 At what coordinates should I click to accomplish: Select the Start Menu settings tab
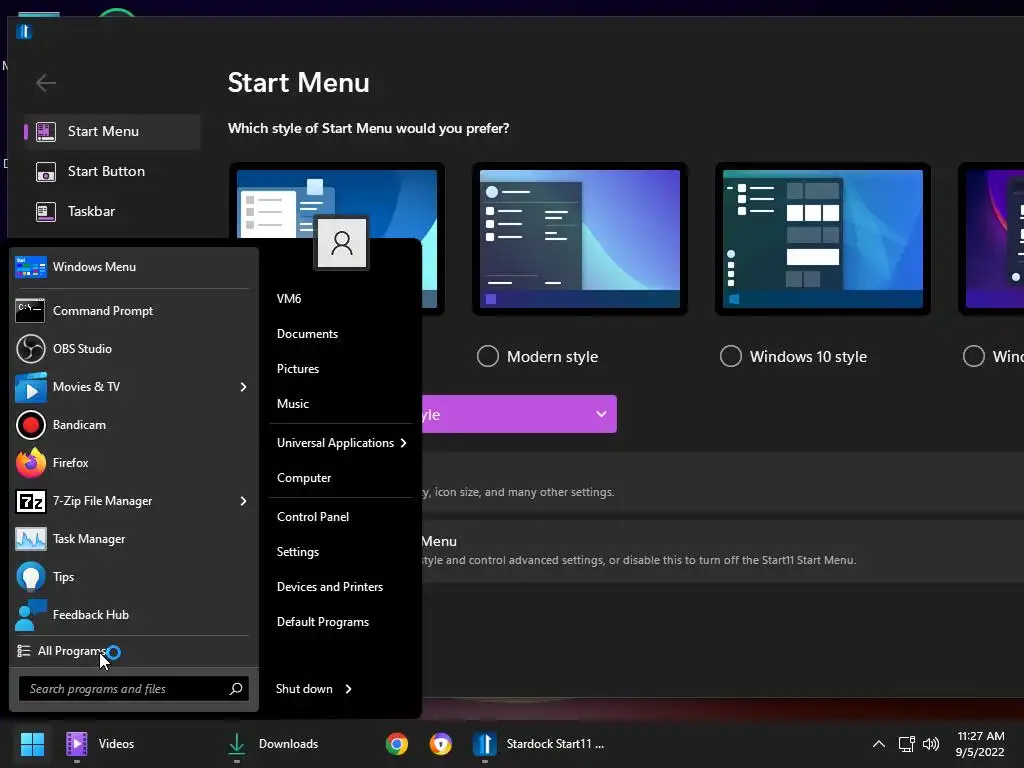pos(112,131)
